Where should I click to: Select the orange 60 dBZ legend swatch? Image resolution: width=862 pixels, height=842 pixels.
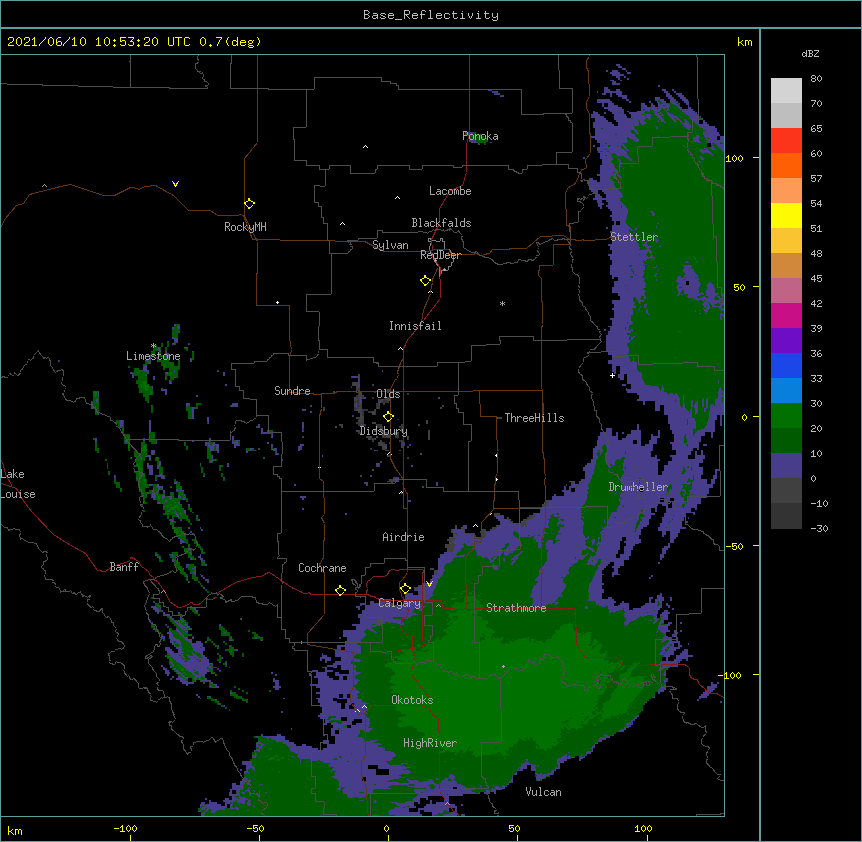786,165
